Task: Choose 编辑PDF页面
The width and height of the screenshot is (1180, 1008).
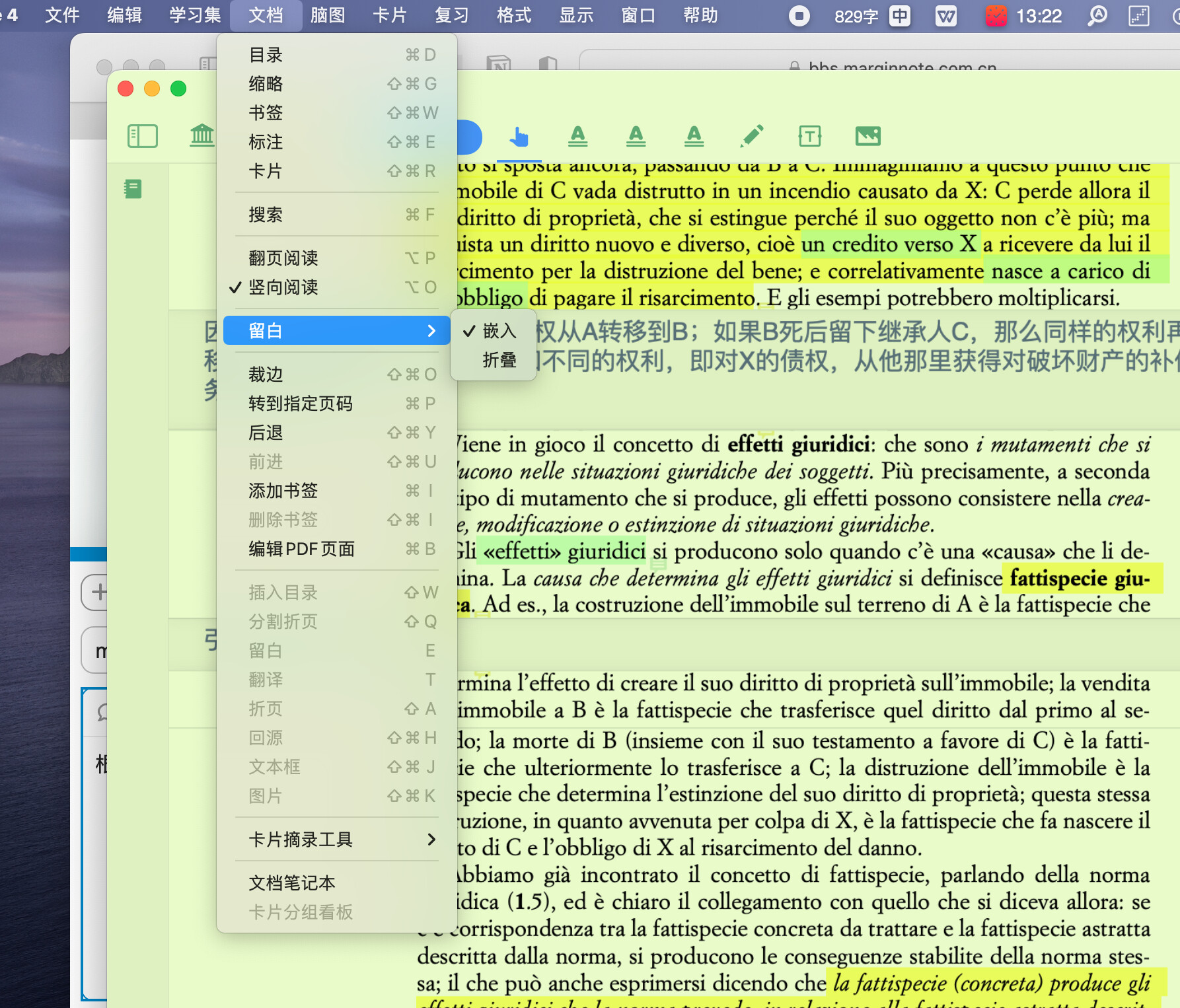Action: tap(337, 549)
